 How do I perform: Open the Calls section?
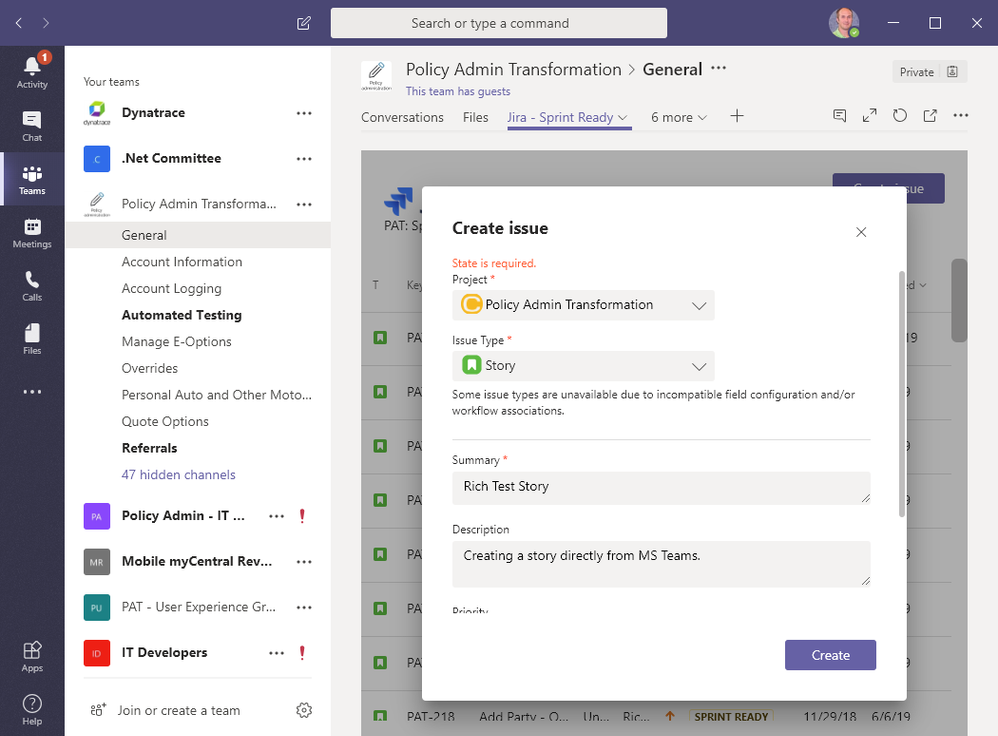(32, 285)
